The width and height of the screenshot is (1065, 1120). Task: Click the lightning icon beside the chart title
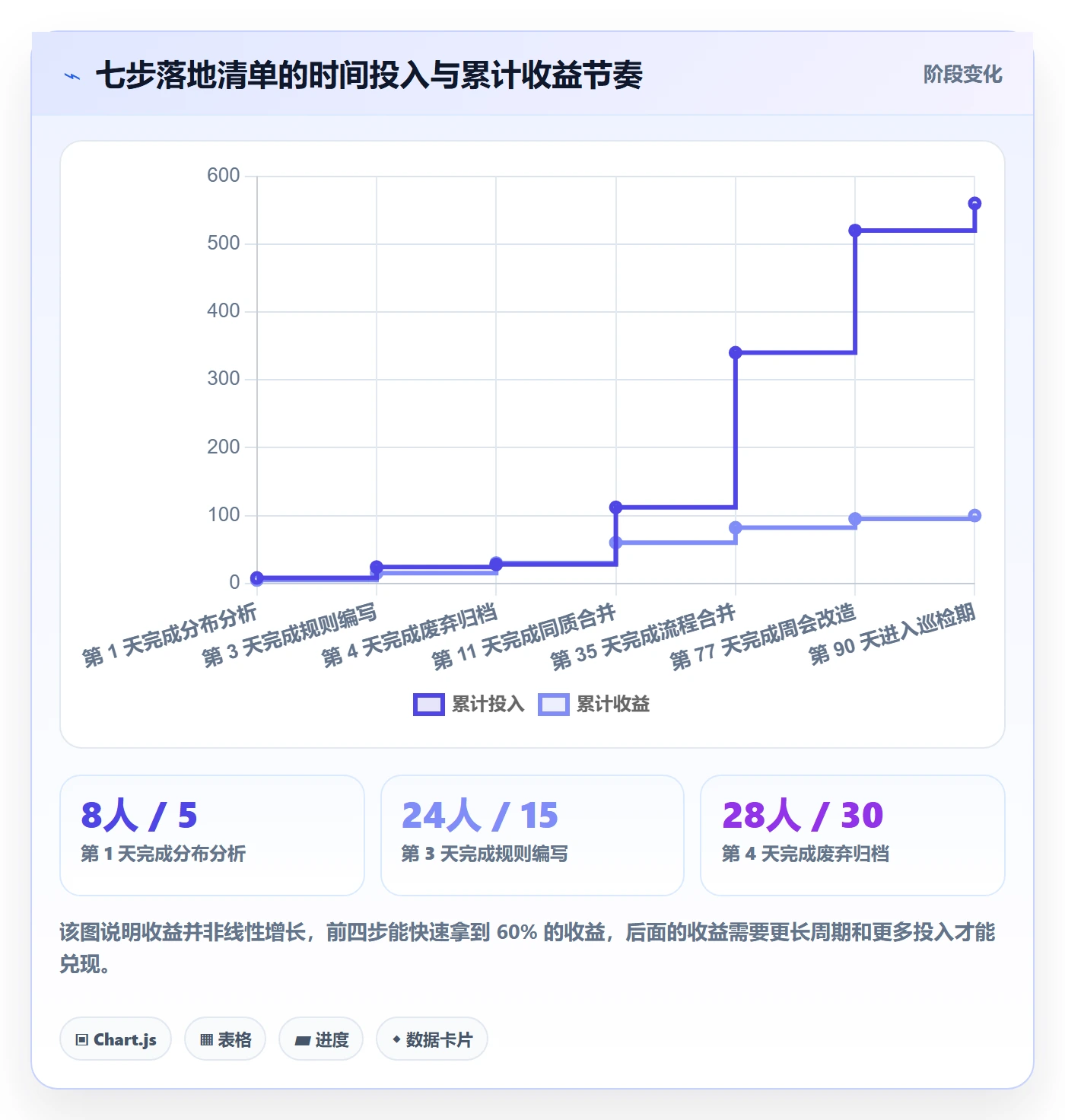(72, 75)
